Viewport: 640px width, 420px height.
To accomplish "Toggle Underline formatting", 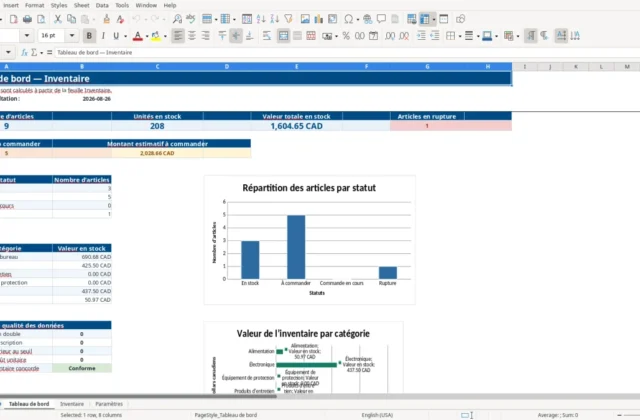I will pos(116,36).
